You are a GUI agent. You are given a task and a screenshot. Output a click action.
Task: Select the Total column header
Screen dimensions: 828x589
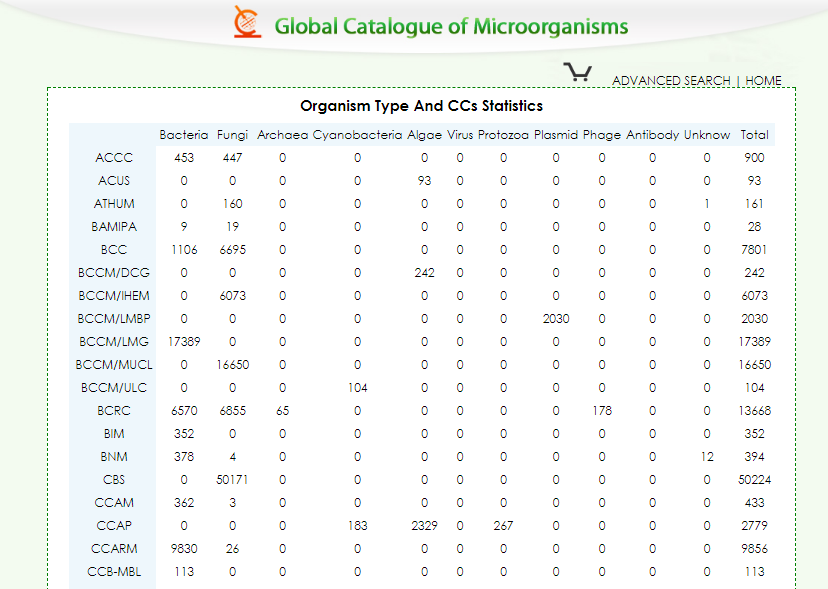[755, 135]
